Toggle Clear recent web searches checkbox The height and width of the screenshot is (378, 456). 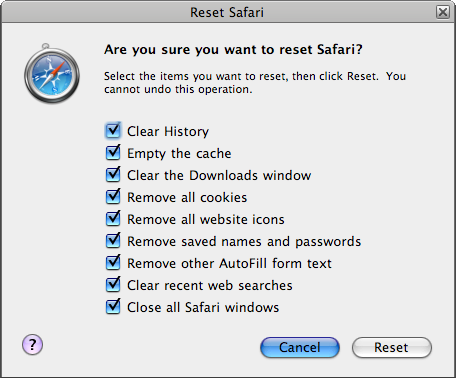pyautogui.click(x=113, y=285)
